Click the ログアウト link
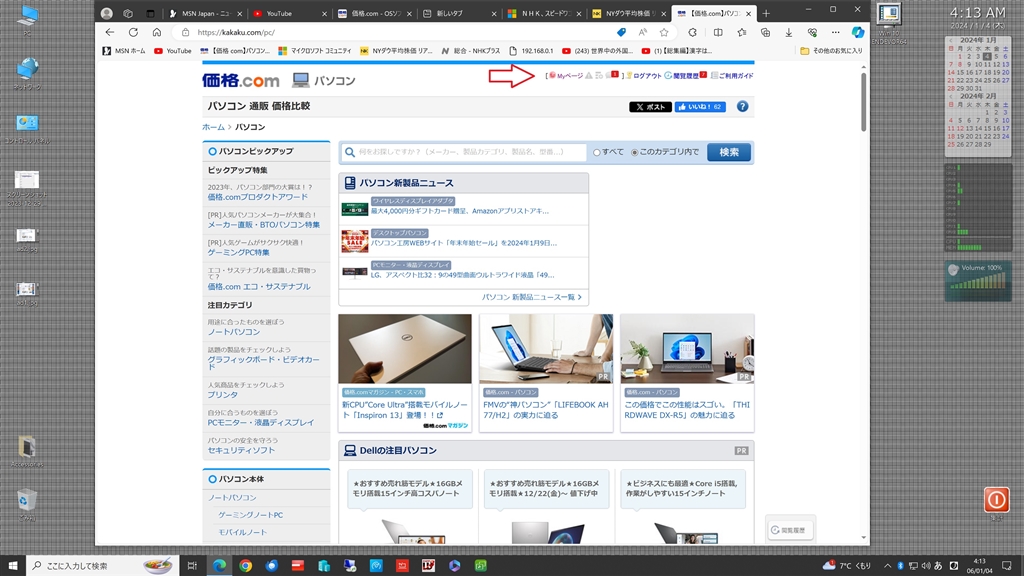Image resolution: width=1024 pixels, height=576 pixels. (x=643, y=76)
